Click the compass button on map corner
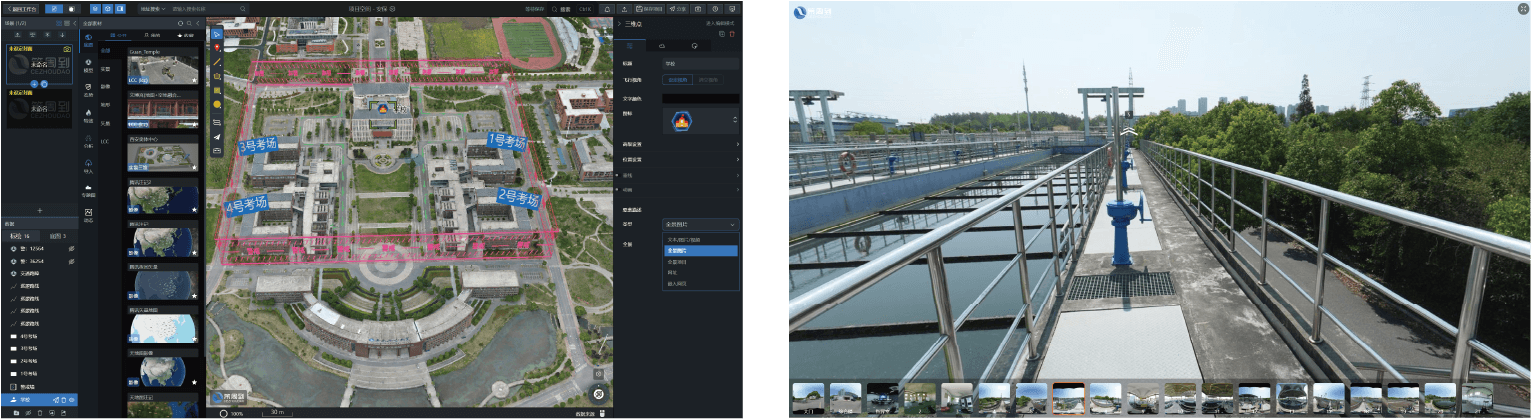 tap(598, 394)
